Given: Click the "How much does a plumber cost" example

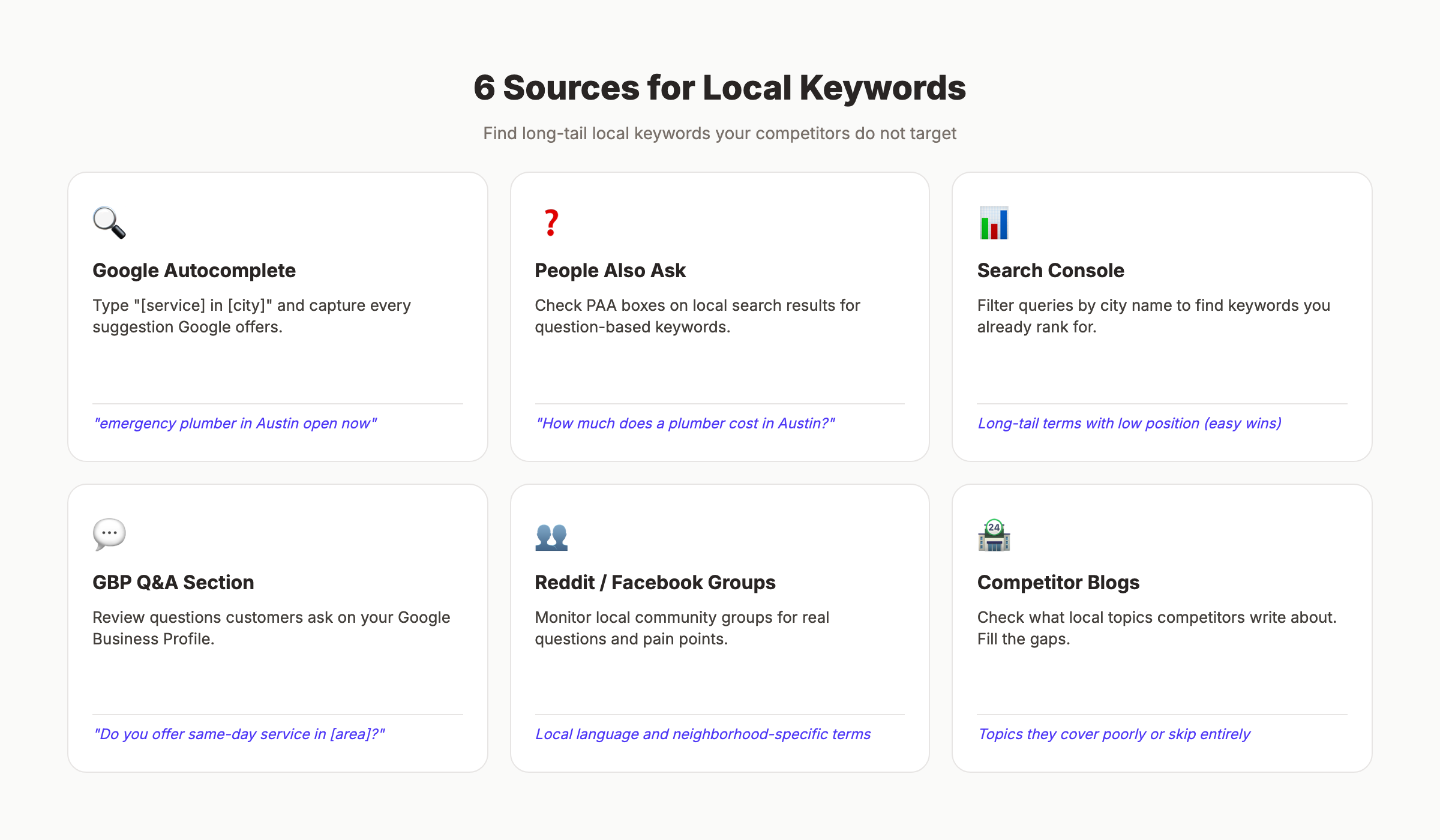Looking at the screenshot, I should tap(685, 423).
